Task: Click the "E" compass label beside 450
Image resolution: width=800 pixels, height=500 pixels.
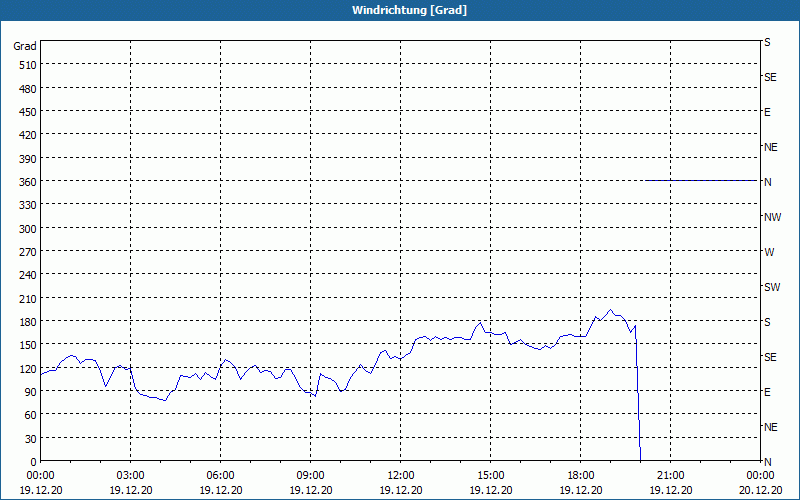Action: click(767, 112)
